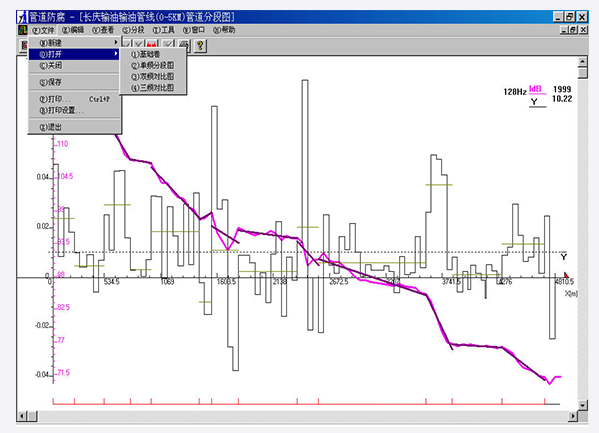Viewport: 599px width, 433px height.
Task: Click the horizontal scrollbar right arrow
Action: pyautogui.click(x=572, y=416)
